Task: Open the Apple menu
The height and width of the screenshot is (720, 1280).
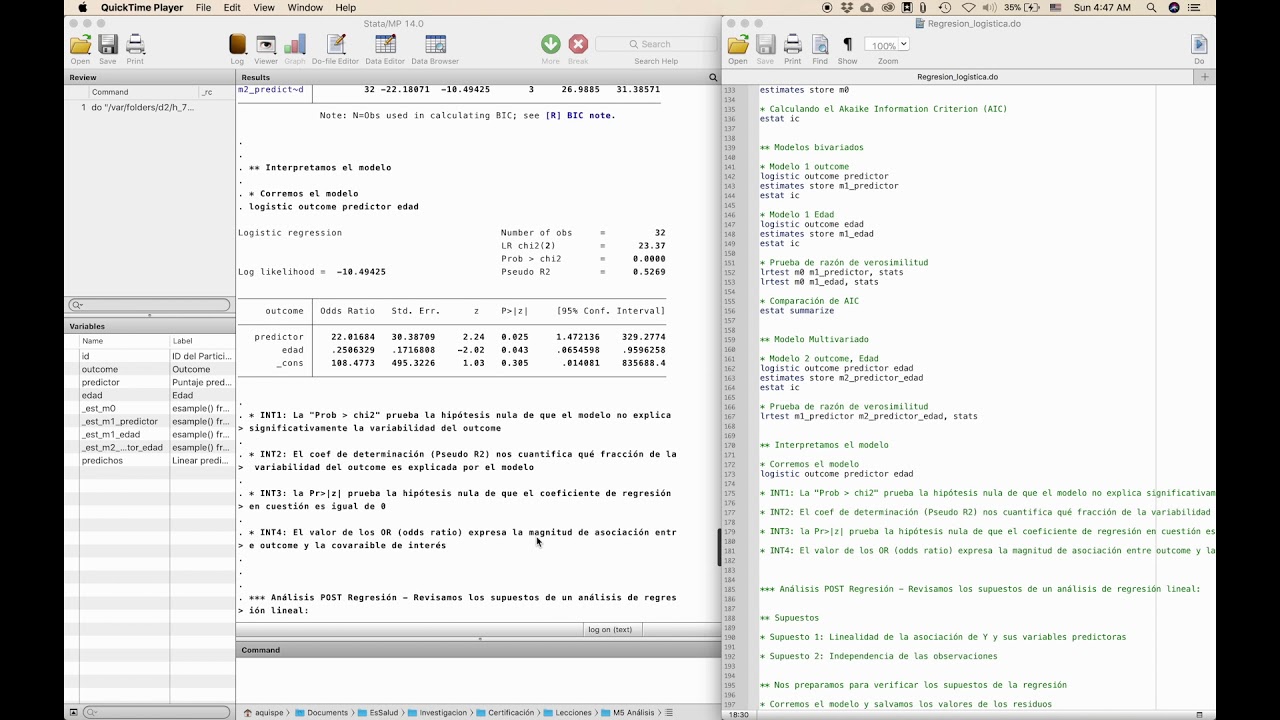Action: tap(82, 8)
